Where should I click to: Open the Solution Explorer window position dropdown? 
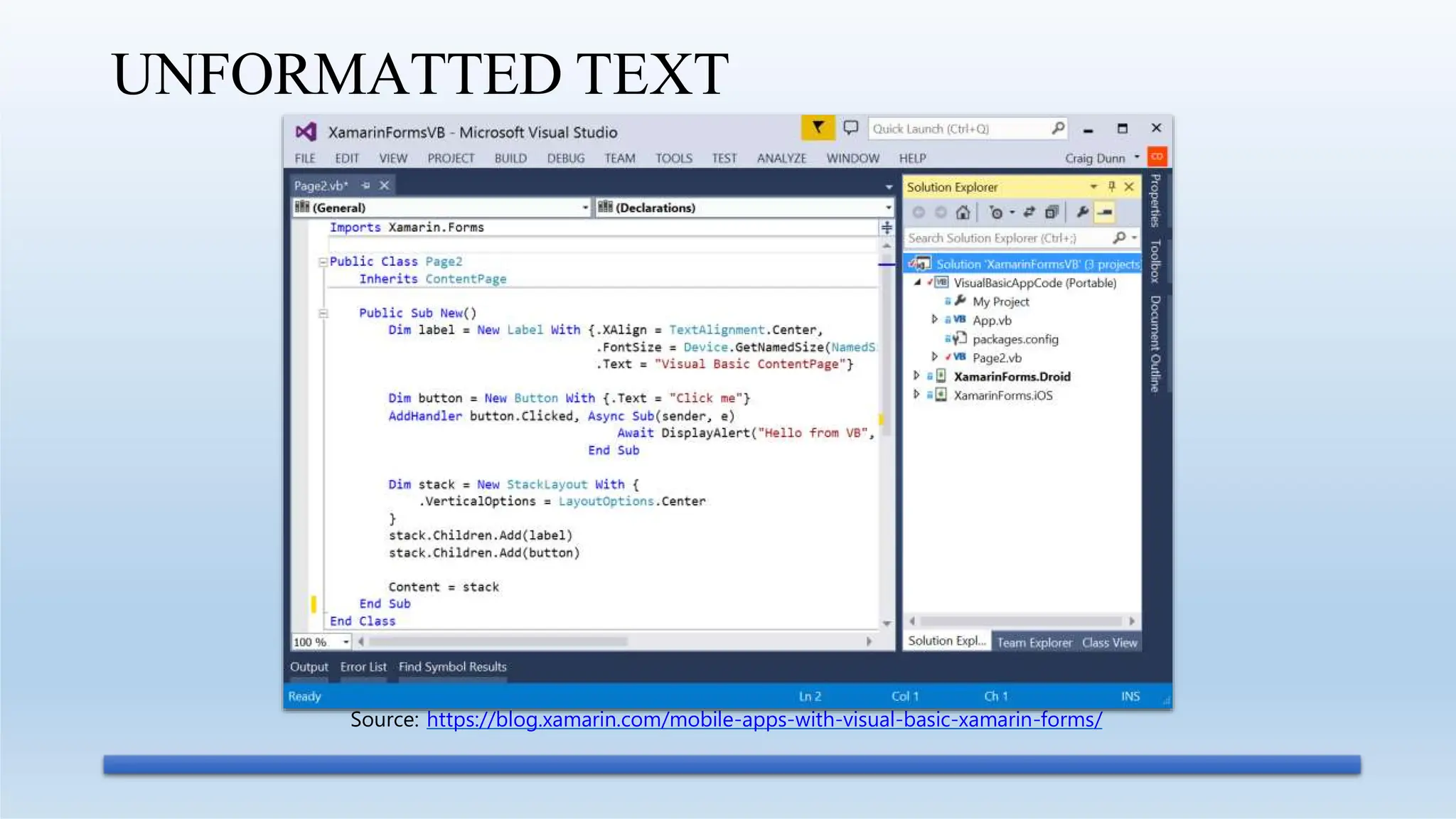pos(1093,186)
